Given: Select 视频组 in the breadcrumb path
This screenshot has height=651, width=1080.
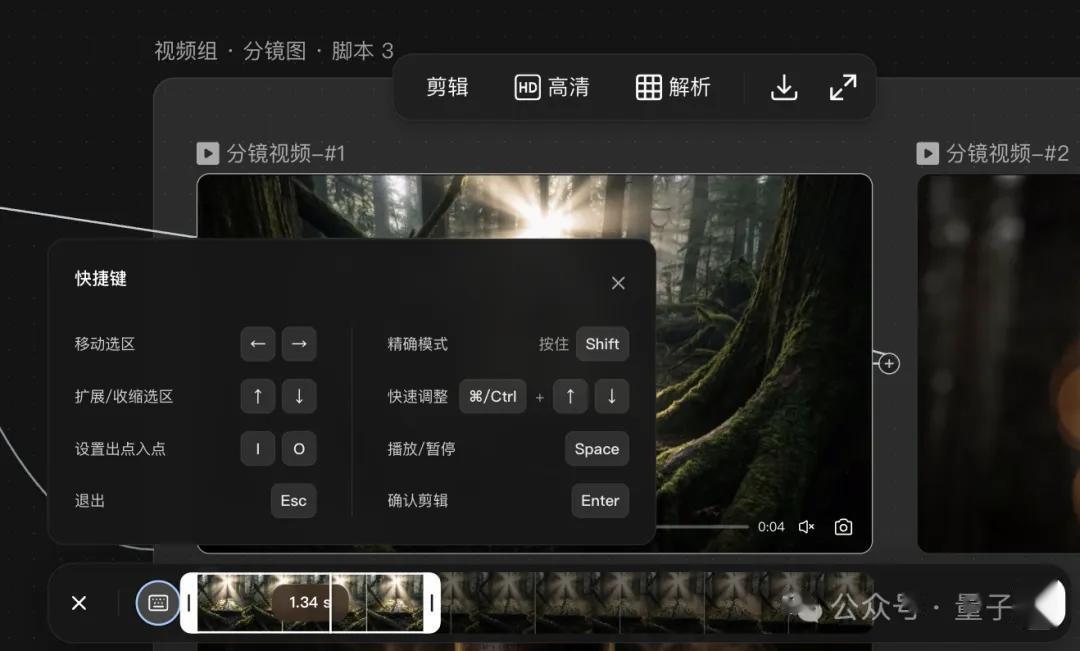Looking at the screenshot, I should [185, 50].
